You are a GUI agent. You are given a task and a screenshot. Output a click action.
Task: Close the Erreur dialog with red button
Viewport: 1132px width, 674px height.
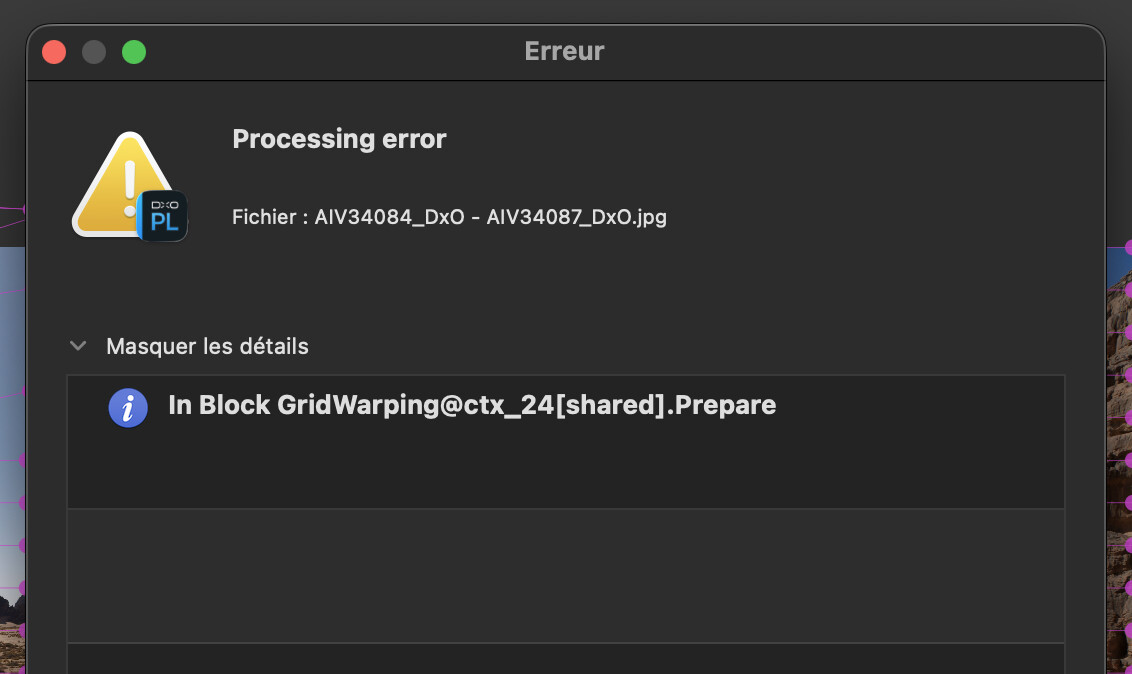tap(54, 51)
